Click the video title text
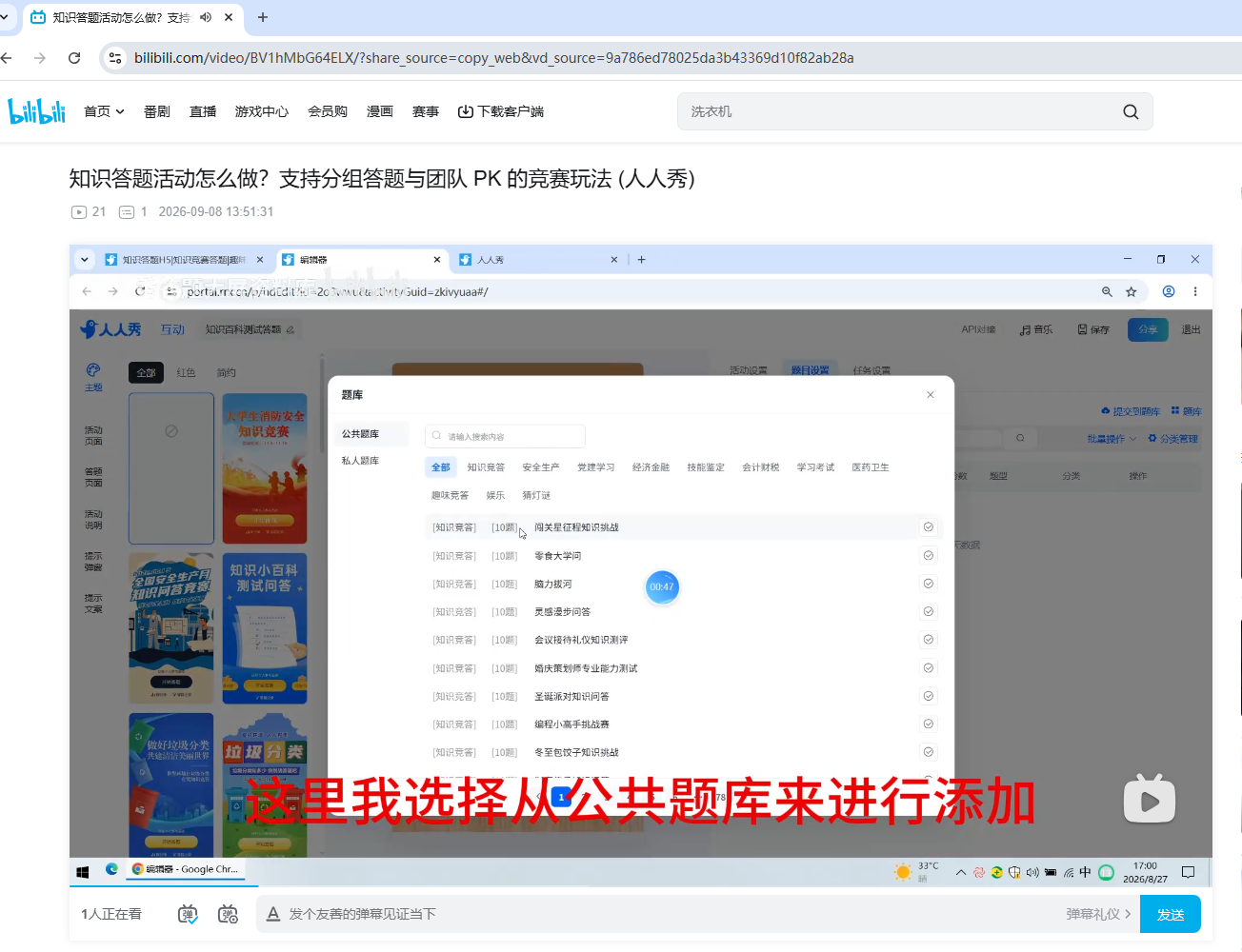This screenshot has height=952, width=1242. [x=382, y=178]
